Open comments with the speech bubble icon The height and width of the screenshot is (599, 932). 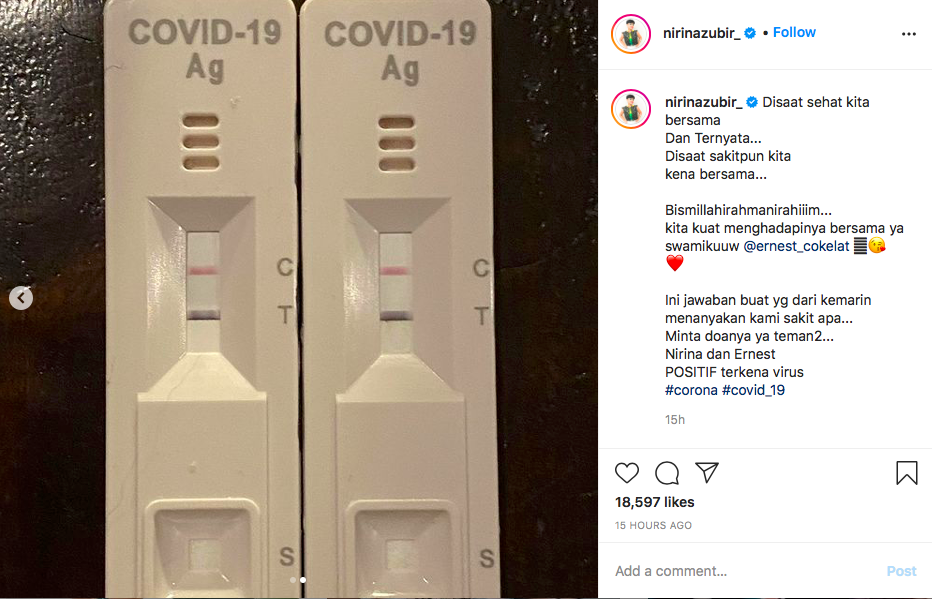pos(667,473)
